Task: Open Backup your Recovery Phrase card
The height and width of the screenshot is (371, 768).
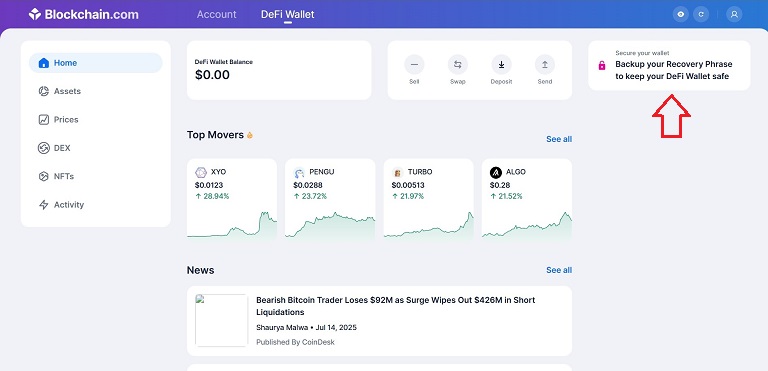Action: (x=669, y=65)
